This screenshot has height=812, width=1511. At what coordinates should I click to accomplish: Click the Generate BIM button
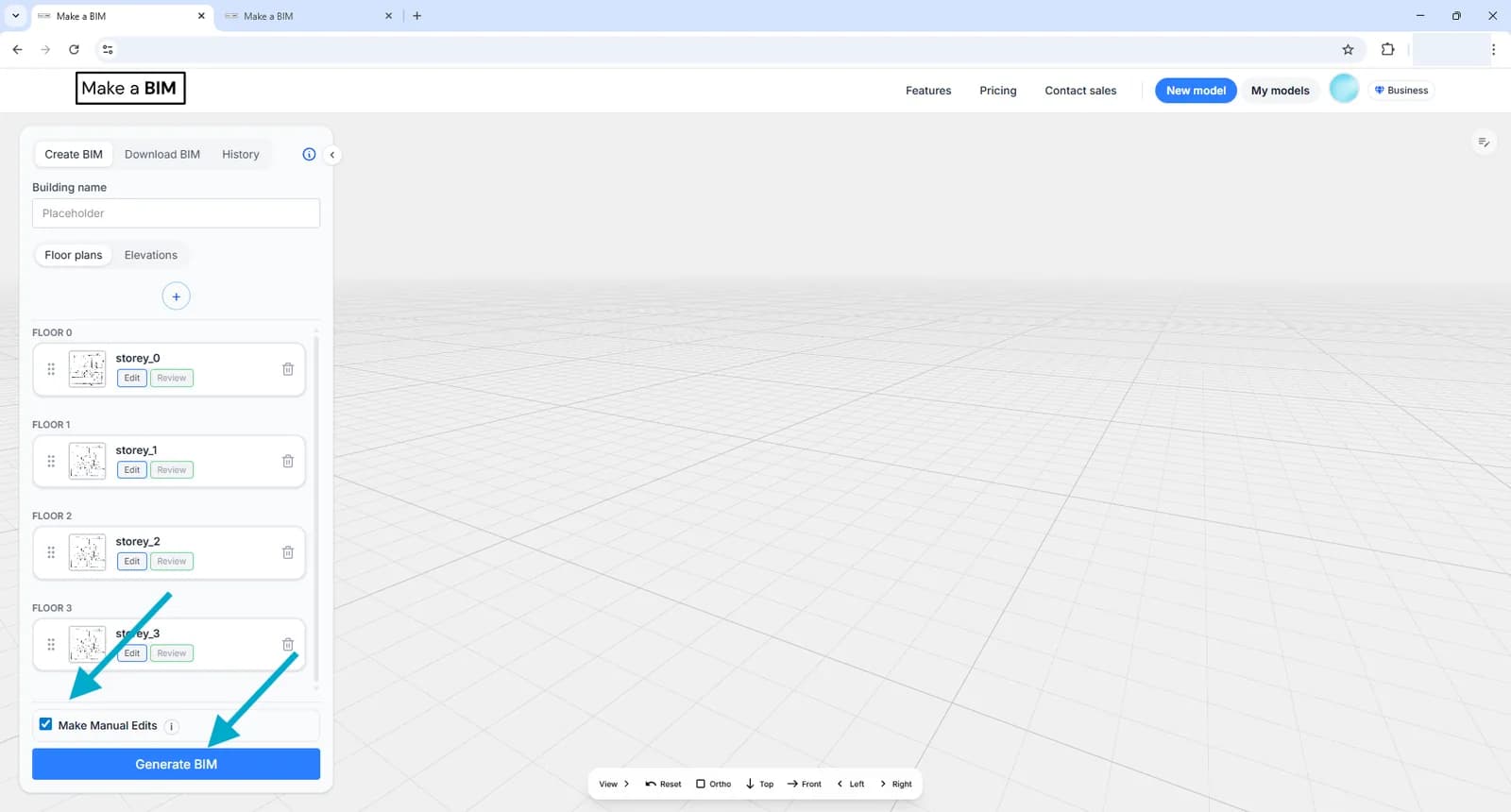[176, 764]
